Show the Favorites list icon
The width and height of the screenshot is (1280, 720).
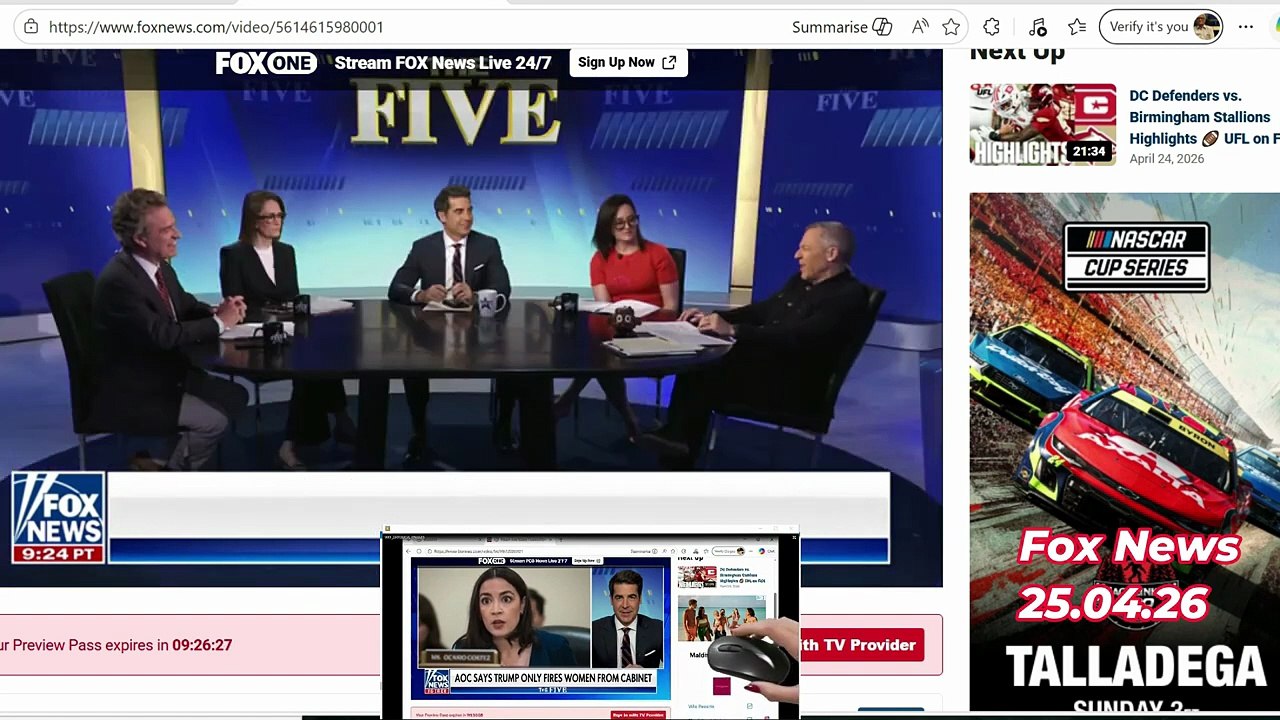click(x=1077, y=27)
